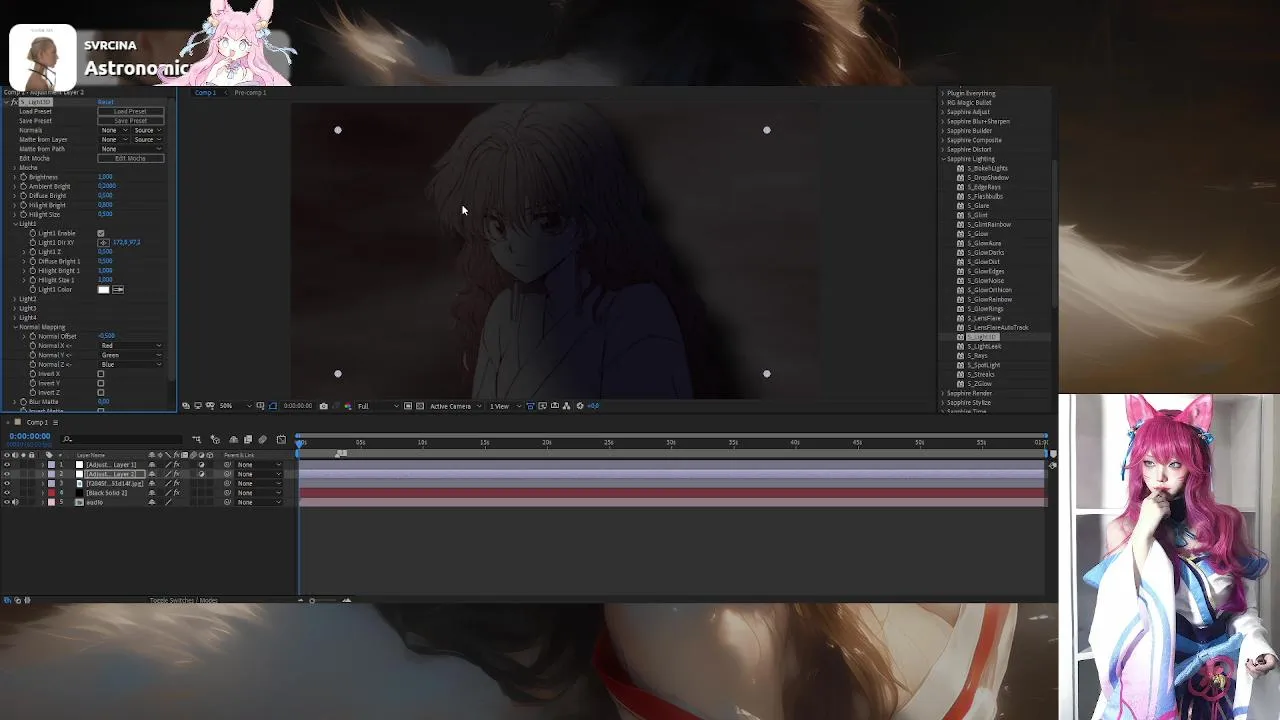The image size is (1280, 720).
Task: Click the Light1 Color eyedropper icon
Action: click(118, 289)
